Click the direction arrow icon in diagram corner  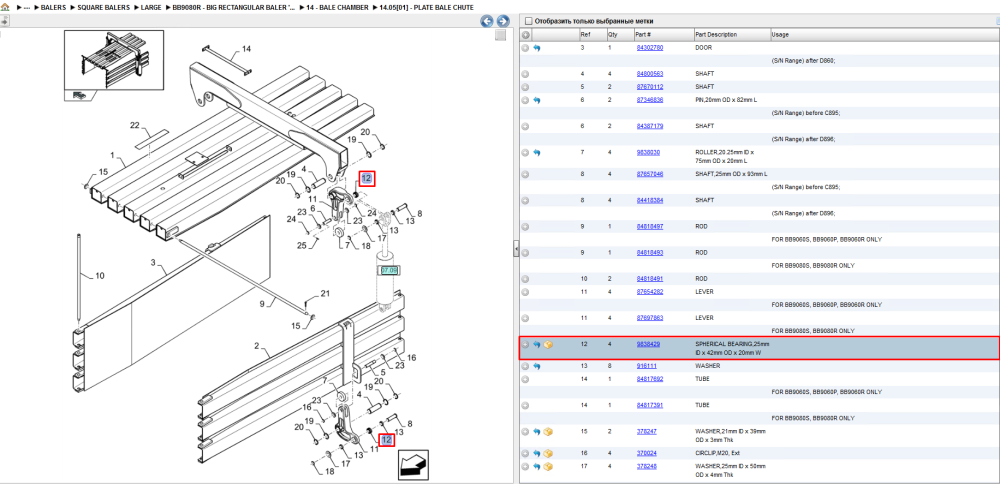click(415, 466)
